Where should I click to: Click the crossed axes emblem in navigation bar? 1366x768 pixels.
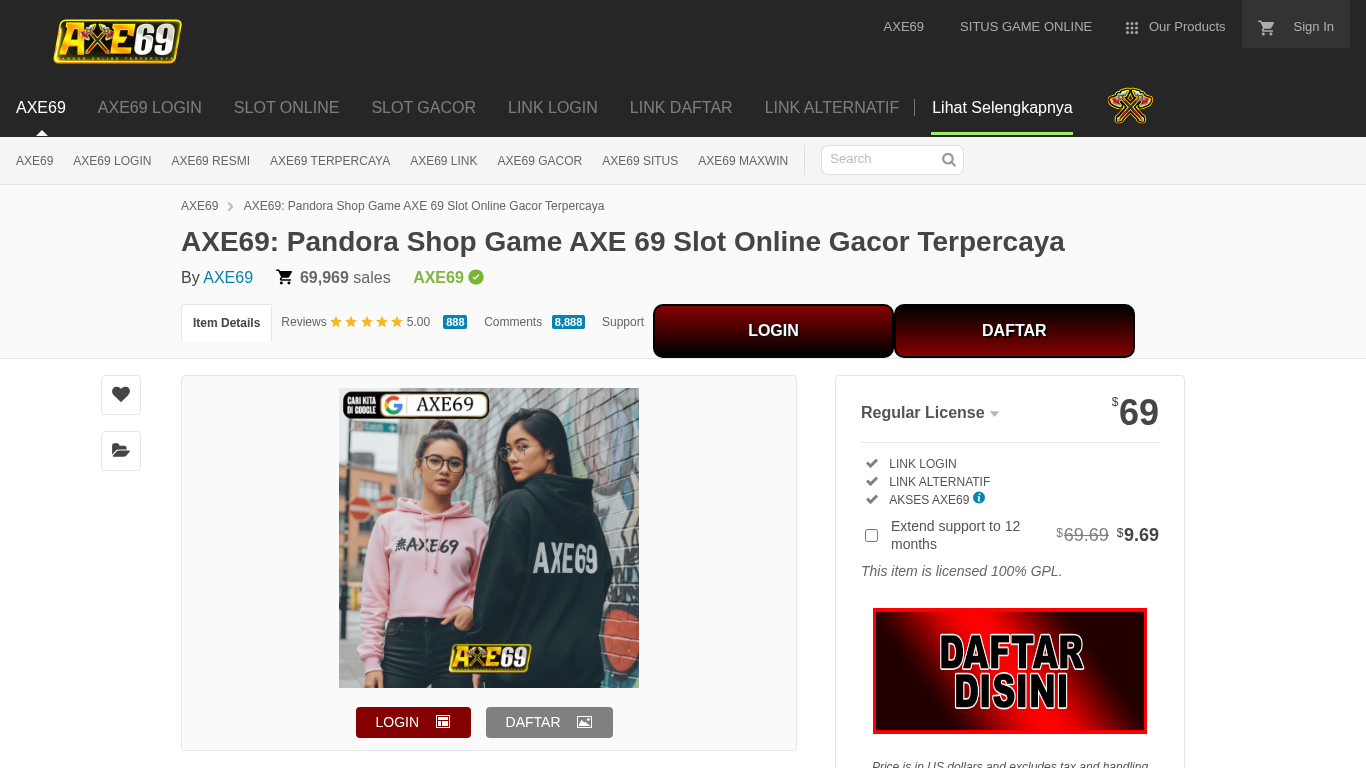(x=1130, y=106)
